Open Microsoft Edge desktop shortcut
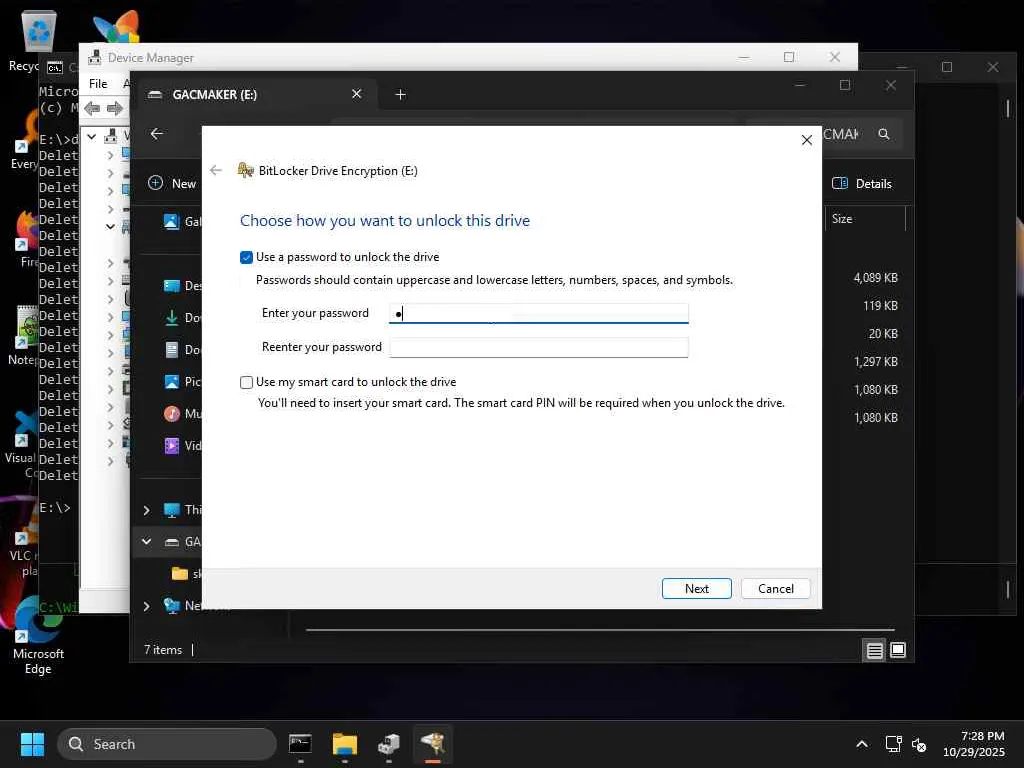 38,635
